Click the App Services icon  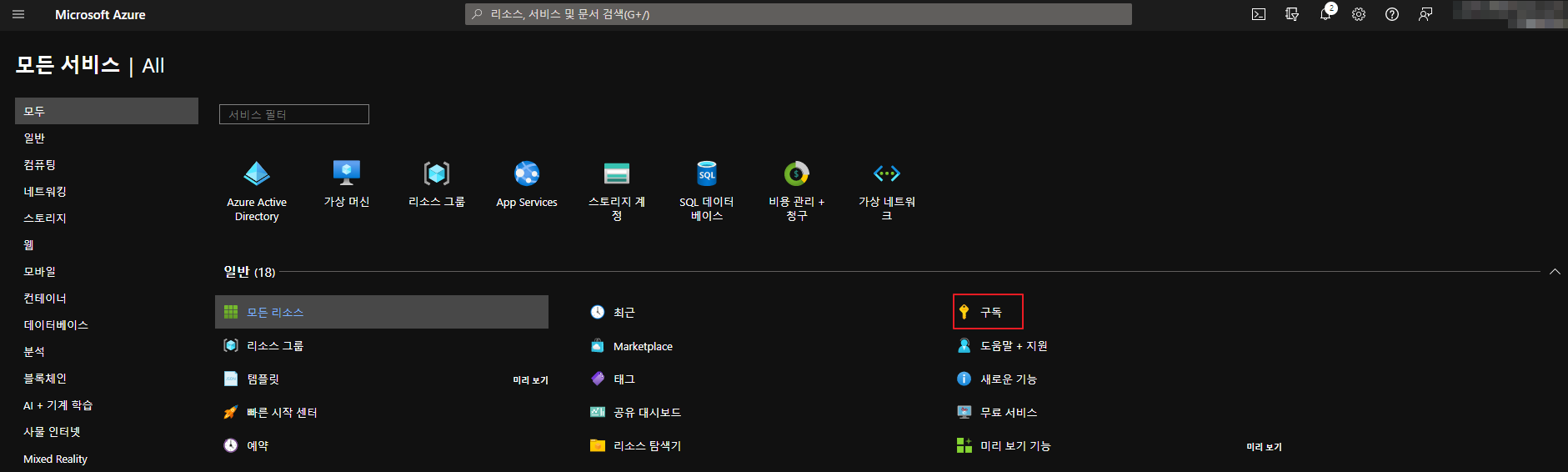(526, 174)
